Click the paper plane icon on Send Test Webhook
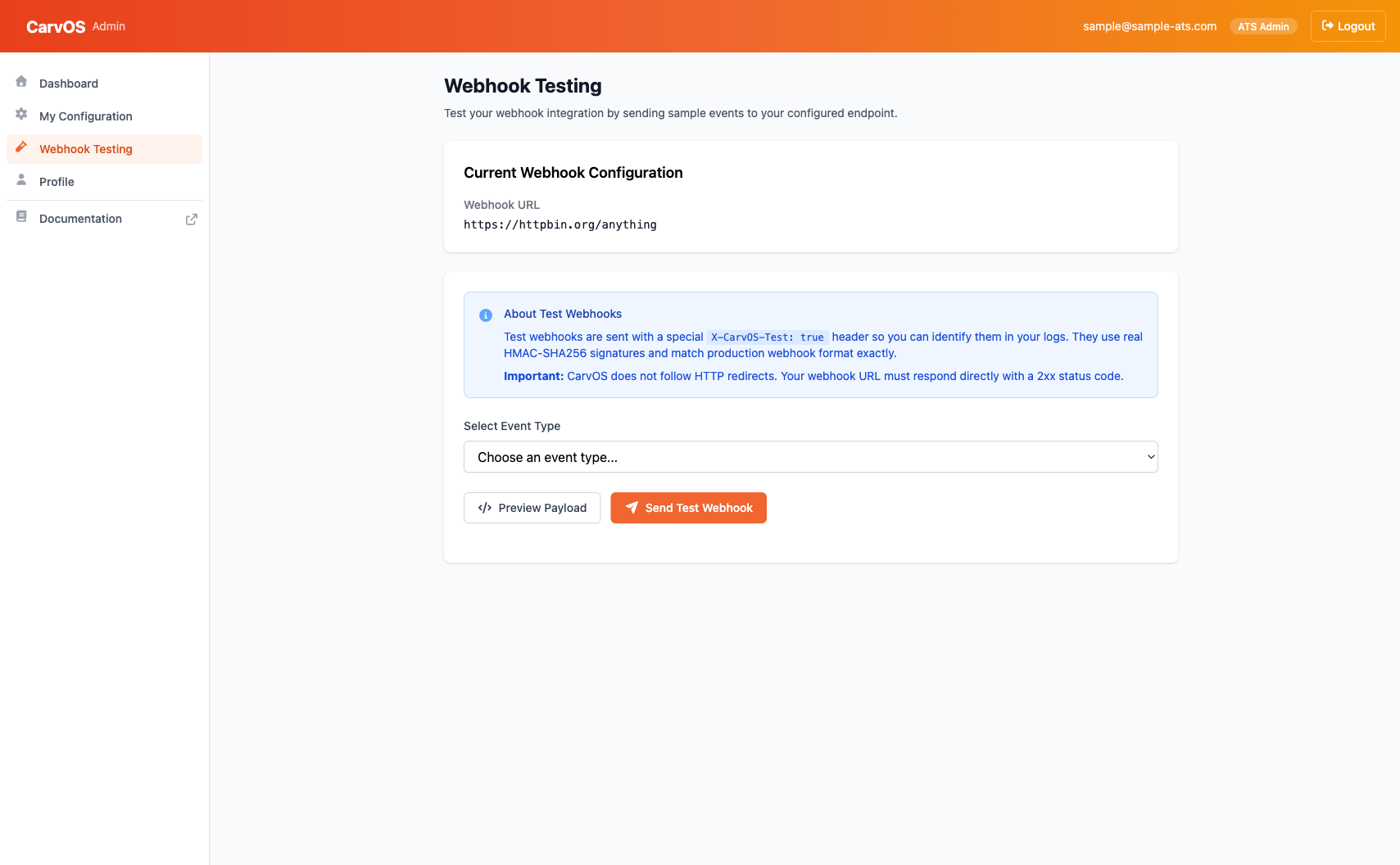The image size is (1400, 865). pos(632,508)
